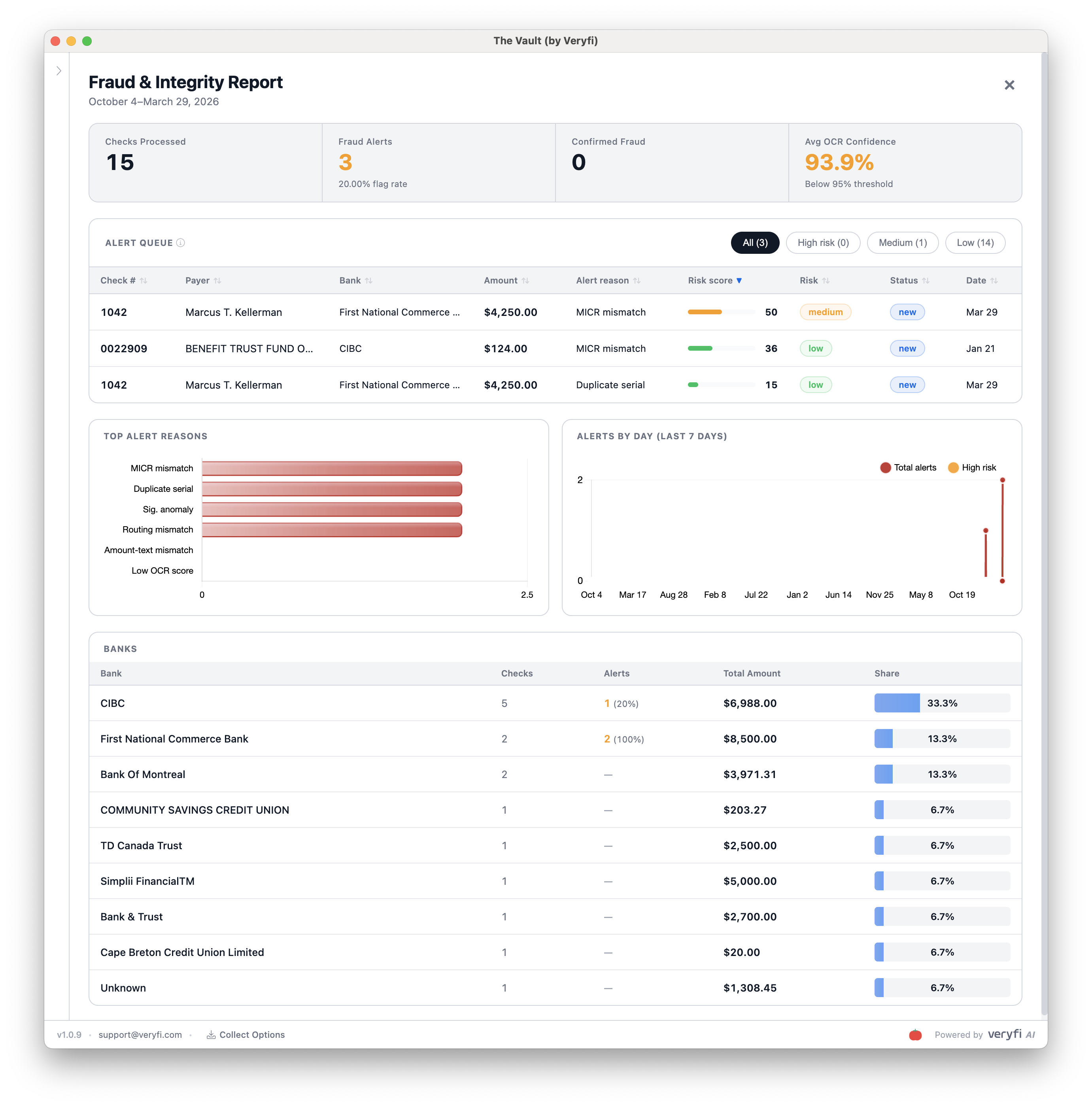Image resolution: width=1092 pixels, height=1107 pixels.
Task: Open the BENEFIT TRUST FUND check row
Action: click(249, 349)
